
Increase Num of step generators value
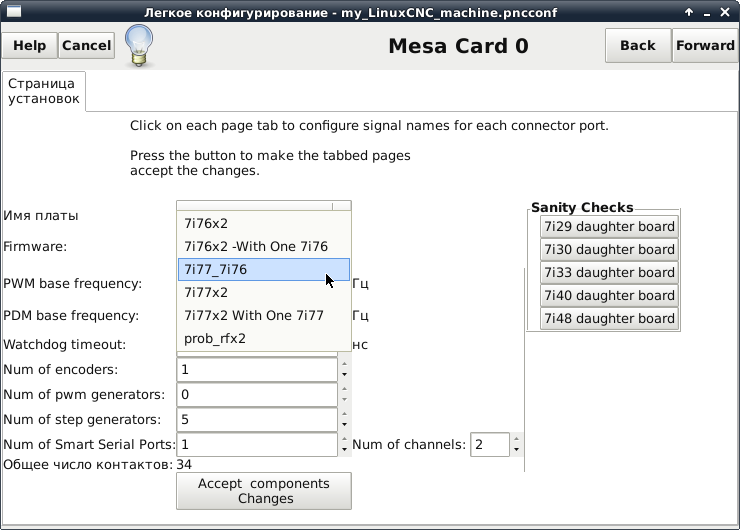344,415
